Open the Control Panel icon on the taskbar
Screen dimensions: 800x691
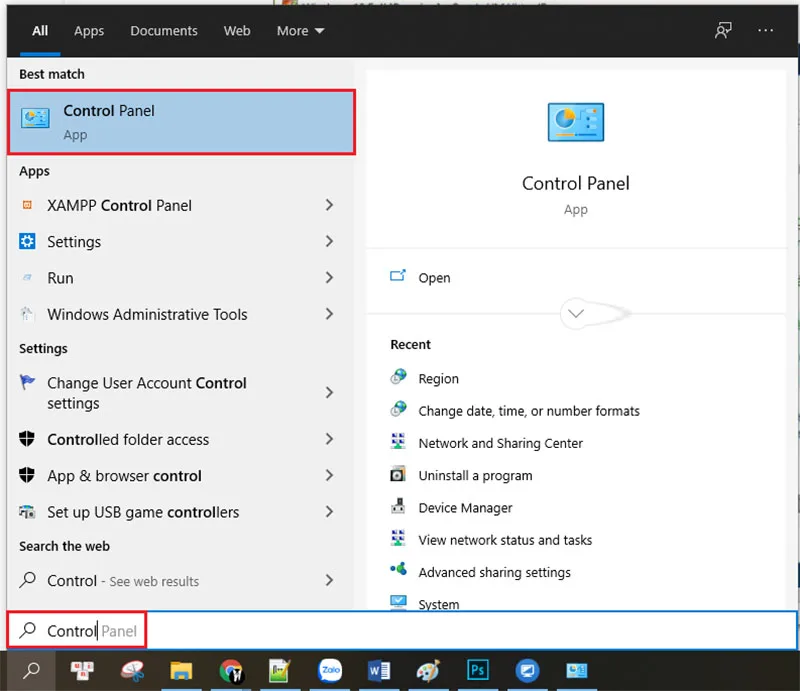(577, 670)
